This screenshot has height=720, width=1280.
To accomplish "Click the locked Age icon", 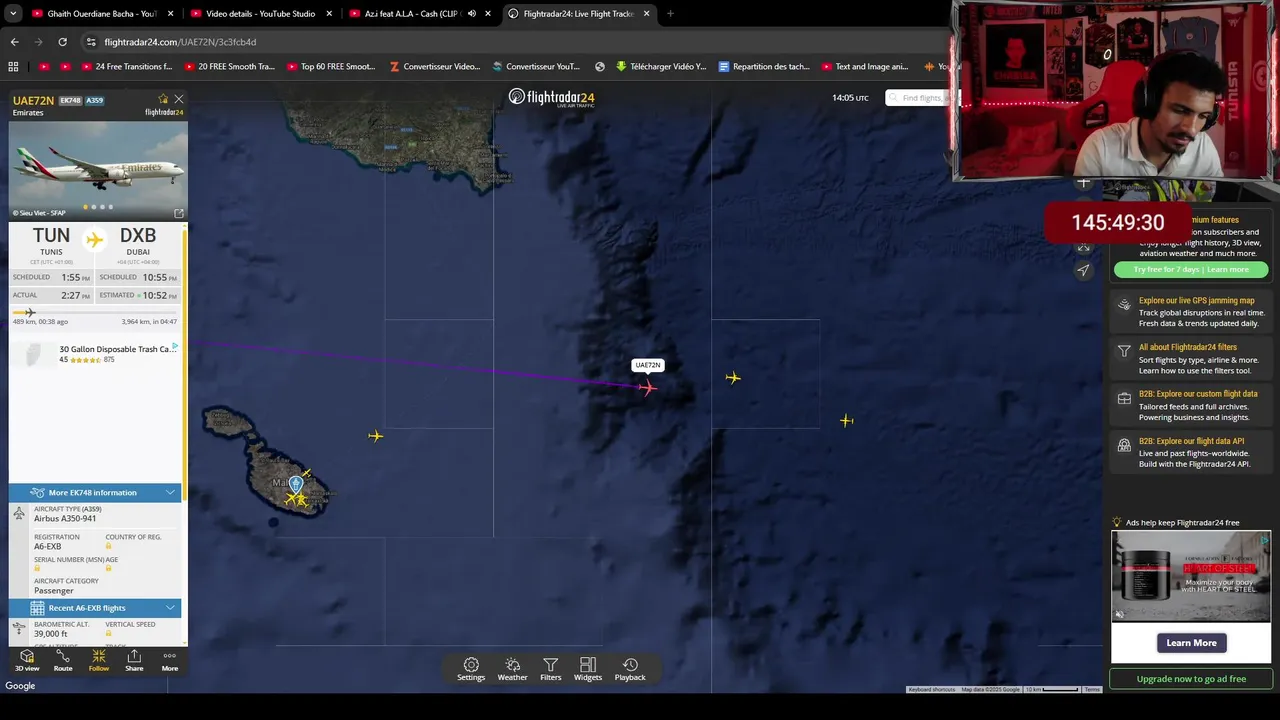I will click(x=108, y=569).
